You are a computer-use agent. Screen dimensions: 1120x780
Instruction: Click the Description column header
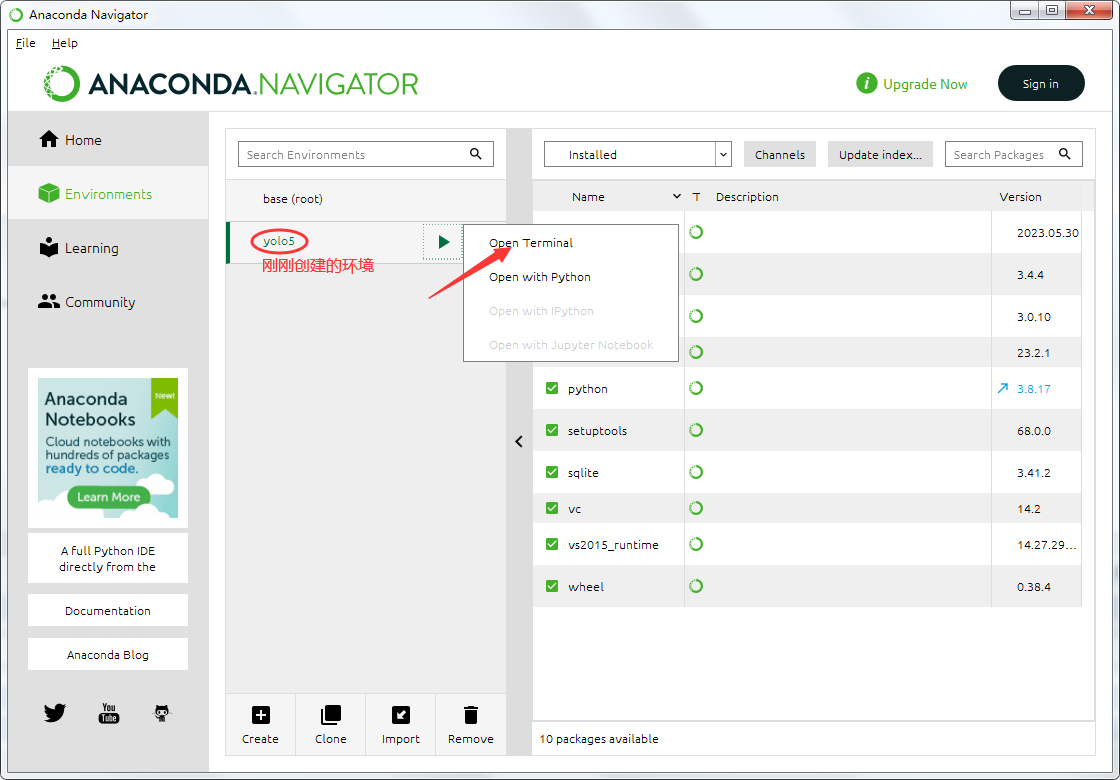(747, 197)
